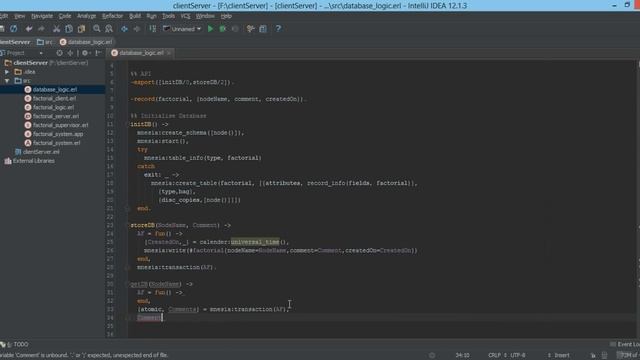Screen dimensions: 640x360
Task: Open UTF-8 encoding selector
Action: (x=518, y=356)
